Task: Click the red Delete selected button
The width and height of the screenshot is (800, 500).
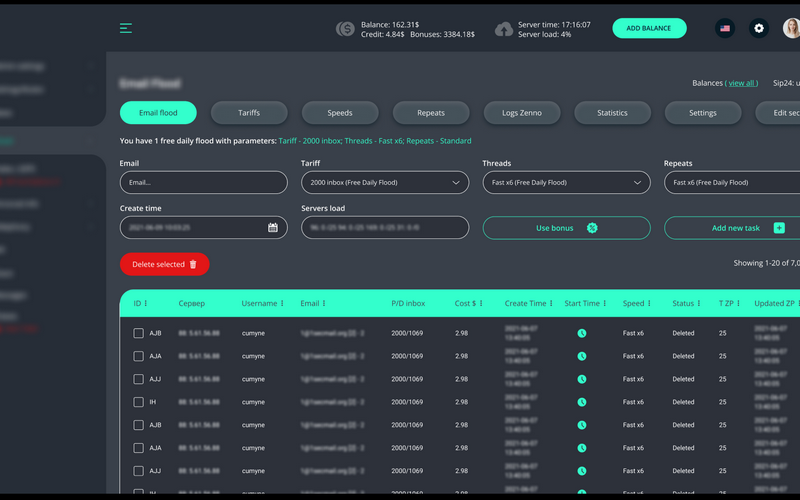Action: pyautogui.click(x=164, y=264)
